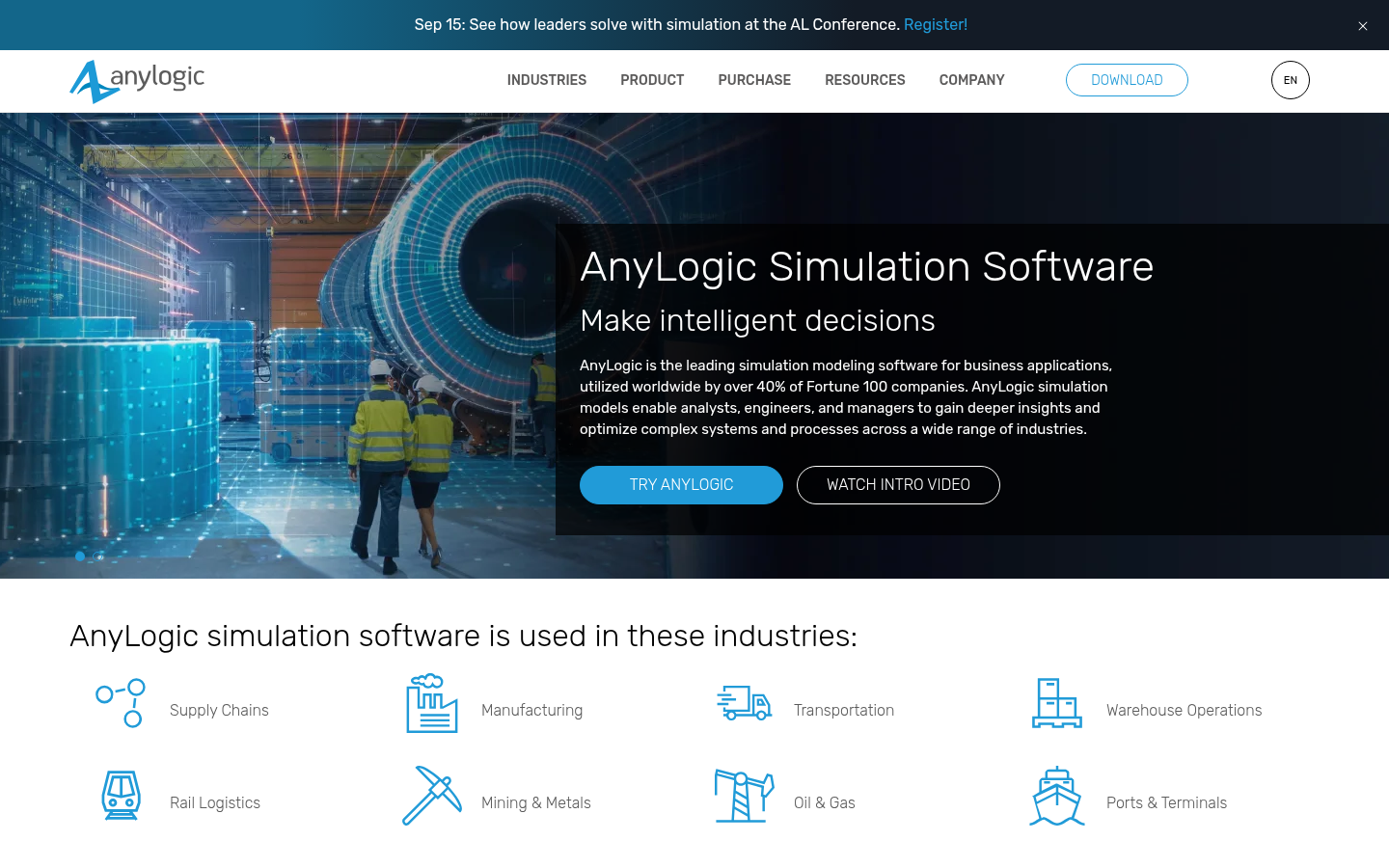Click the AnyLogic logo
The width and height of the screenshot is (1389, 868).
pyautogui.click(x=137, y=81)
